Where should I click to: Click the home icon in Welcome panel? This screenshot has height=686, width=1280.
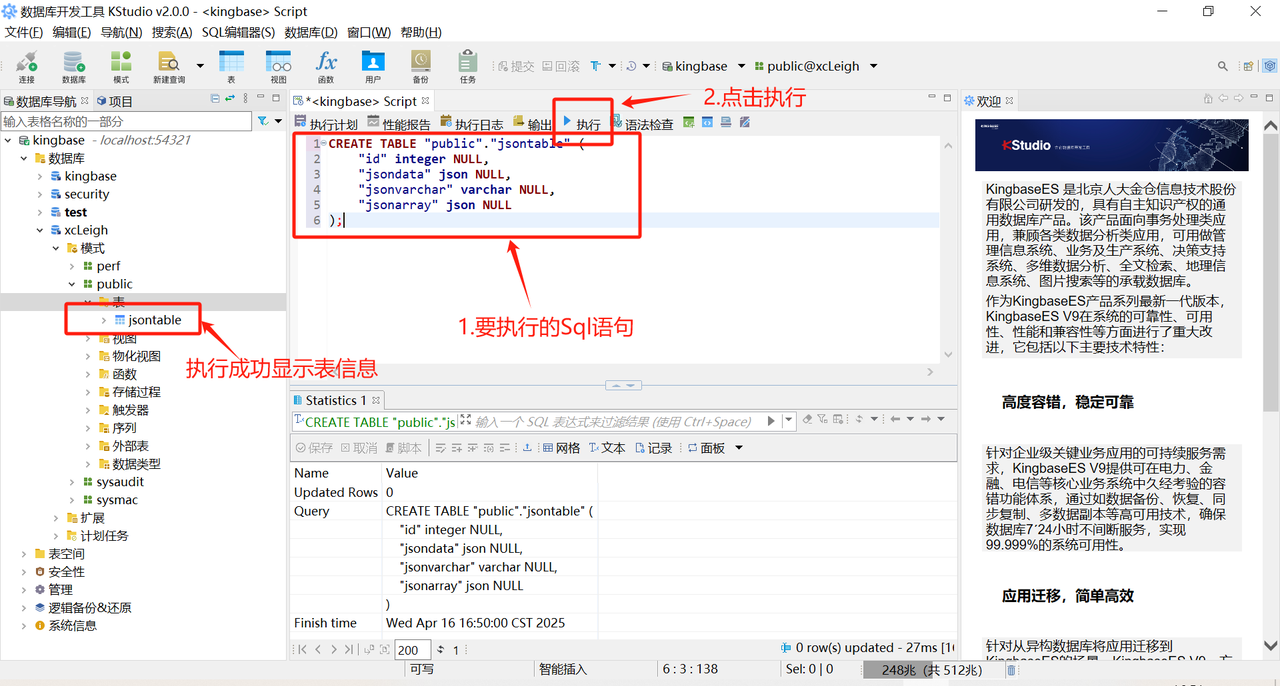pyautogui.click(x=1207, y=98)
